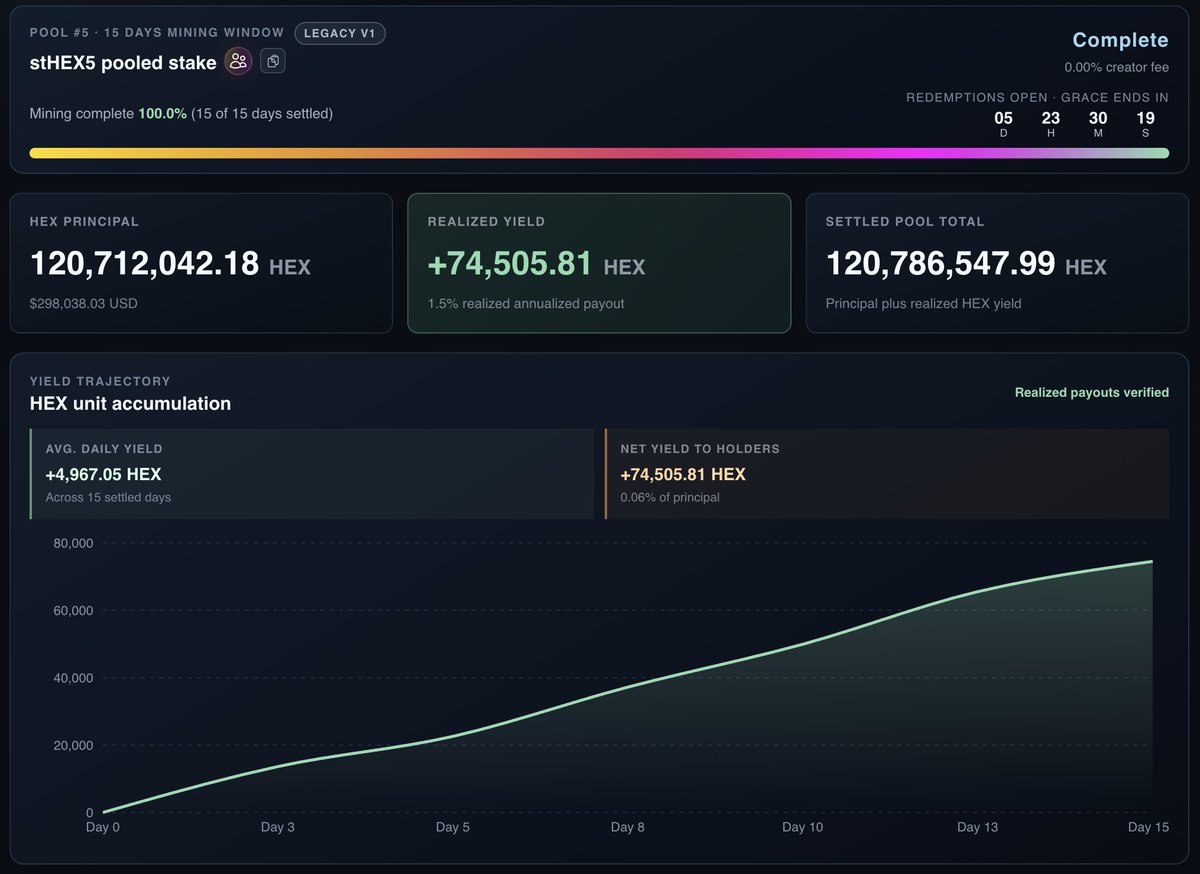Screen dimensions: 1200x874
Task: Click the Day 8 chart axis label
Action: click(x=628, y=827)
